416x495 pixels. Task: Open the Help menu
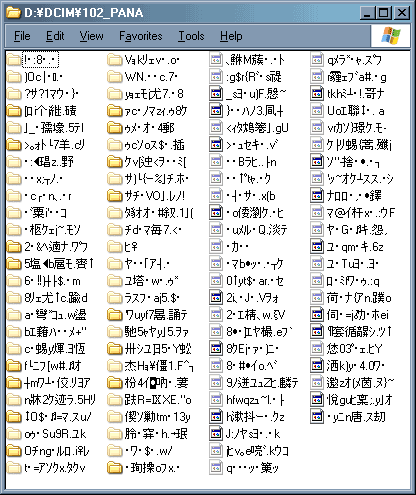[231, 36]
